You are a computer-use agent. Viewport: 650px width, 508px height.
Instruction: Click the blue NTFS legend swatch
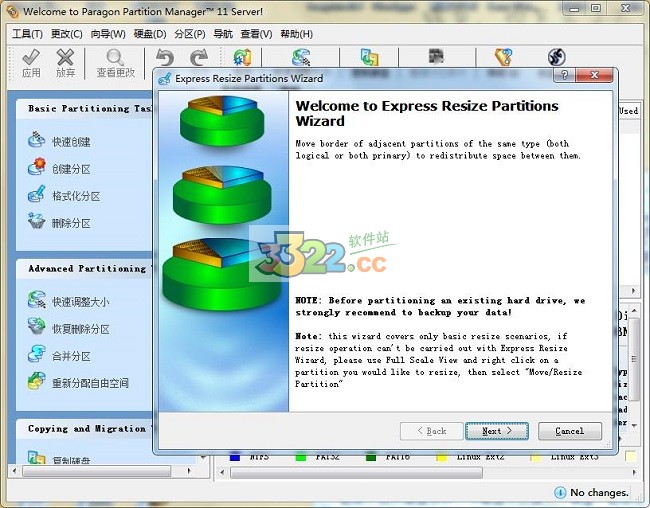(x=235, y=457)
